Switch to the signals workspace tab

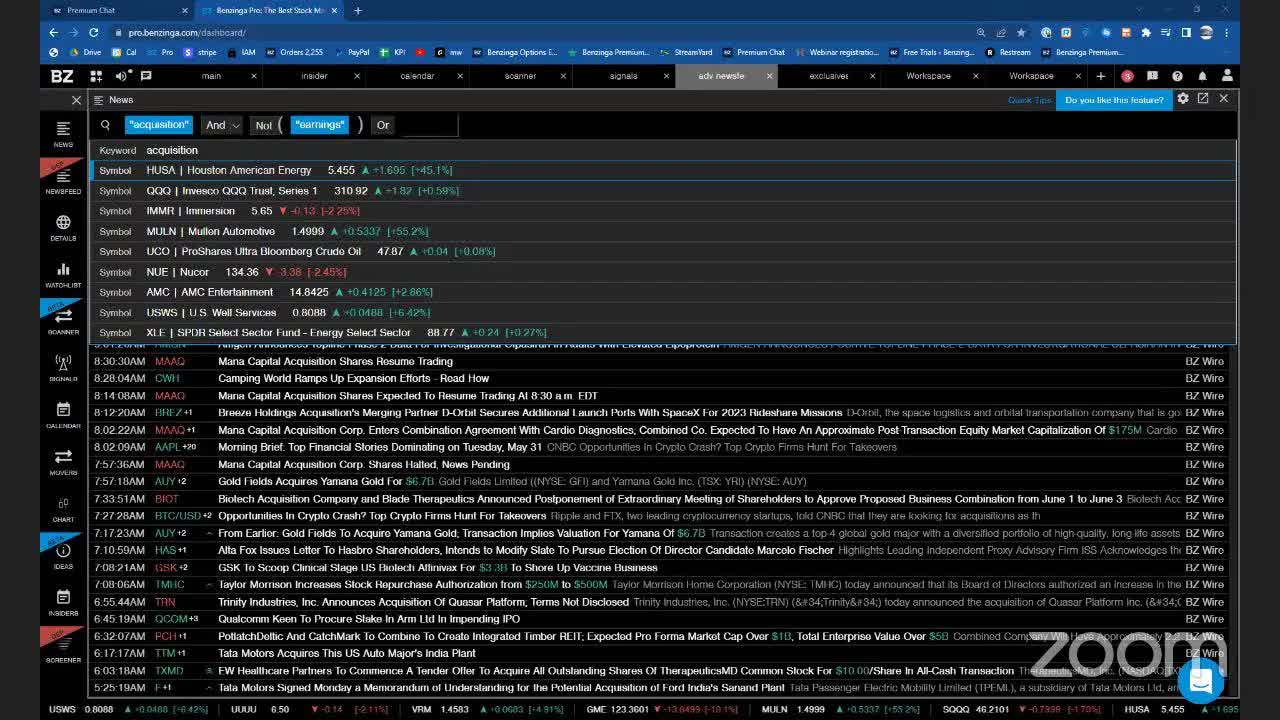click(x=623, y=76)
